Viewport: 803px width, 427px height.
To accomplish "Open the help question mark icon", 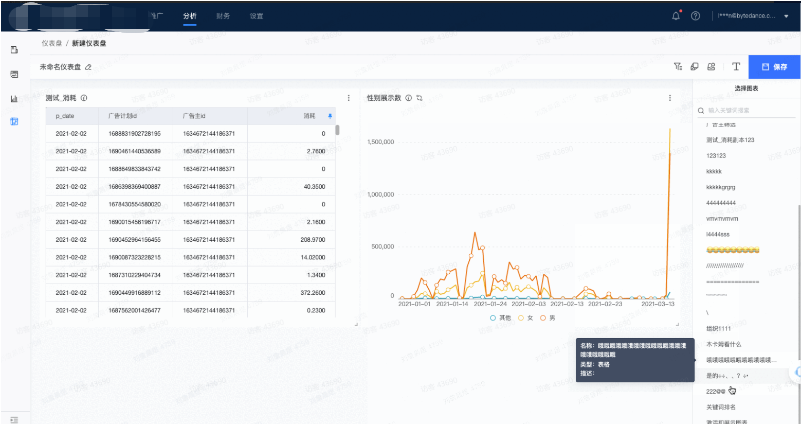I will point(695,16).
